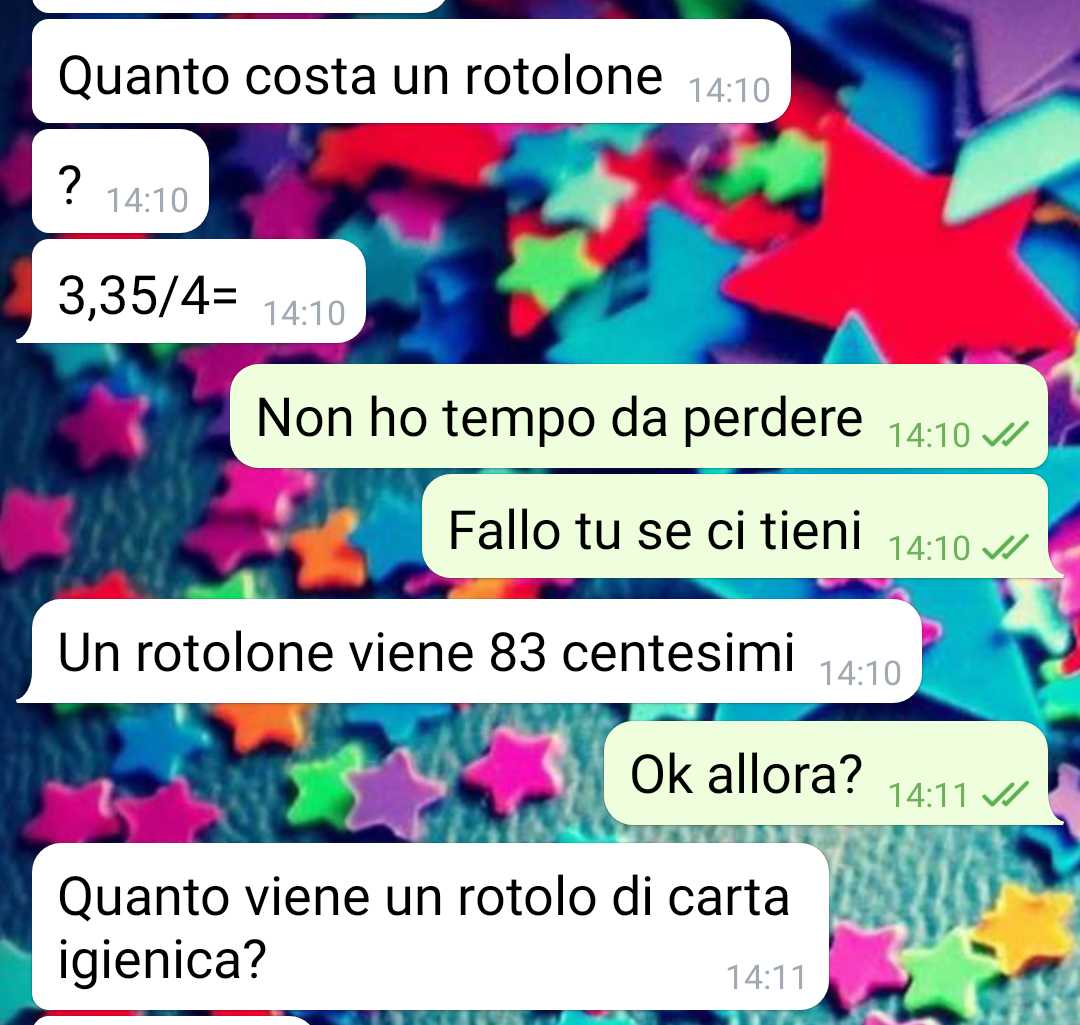Tap the partially visible bubble at the bottom edge

172,1019
